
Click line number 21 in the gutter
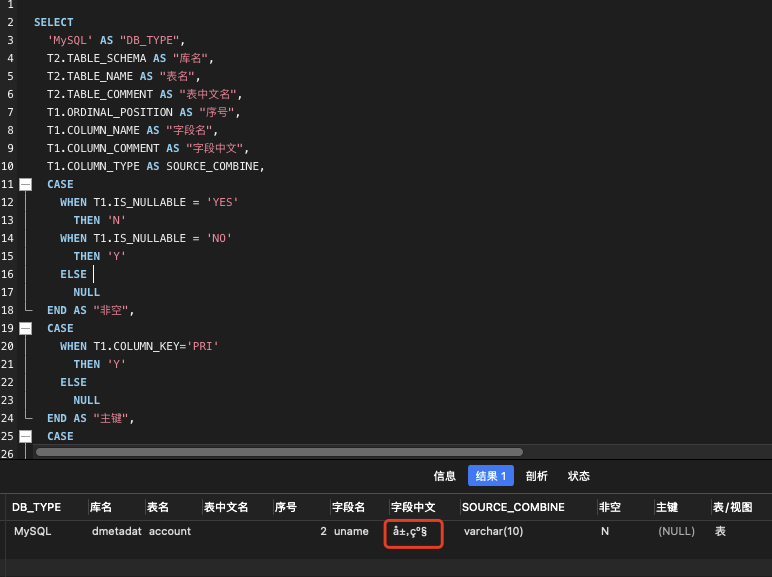(x=7, y=364)
